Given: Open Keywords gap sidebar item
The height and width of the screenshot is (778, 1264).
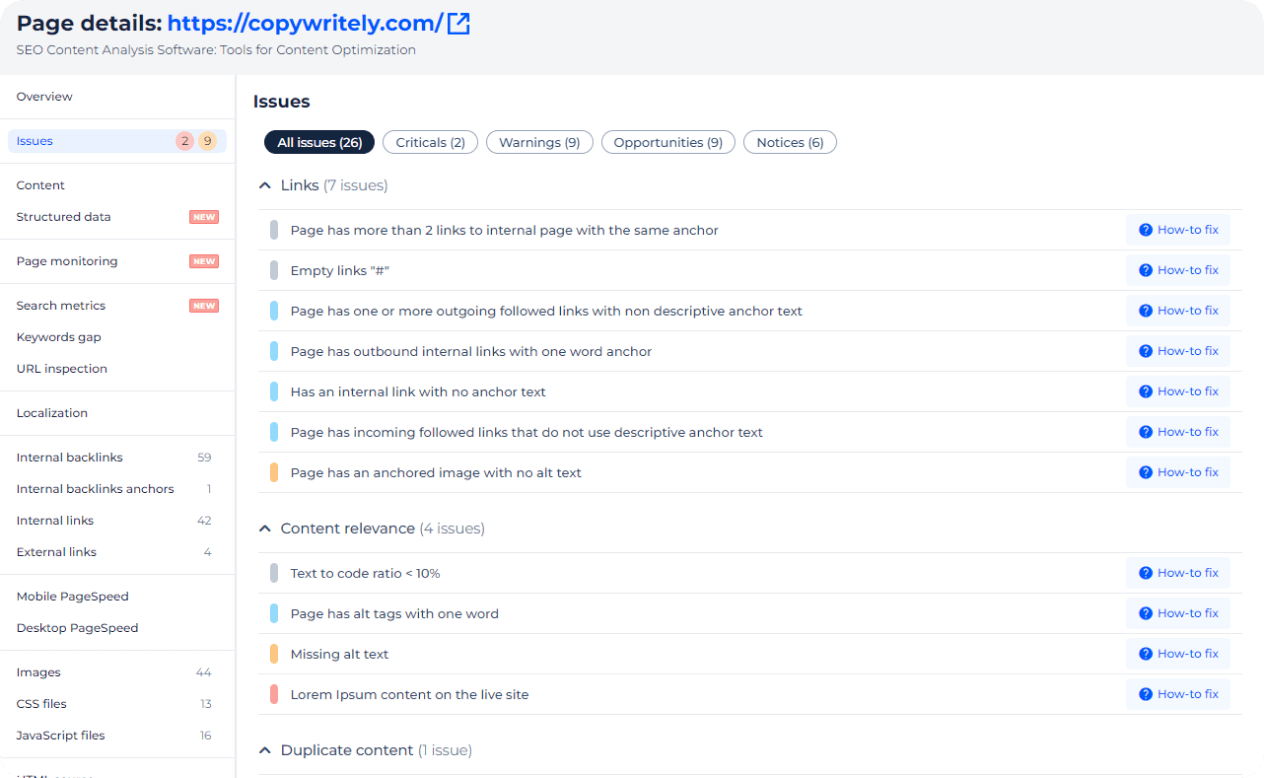Looking at the screenshot, I should click(x=58, y=337).
